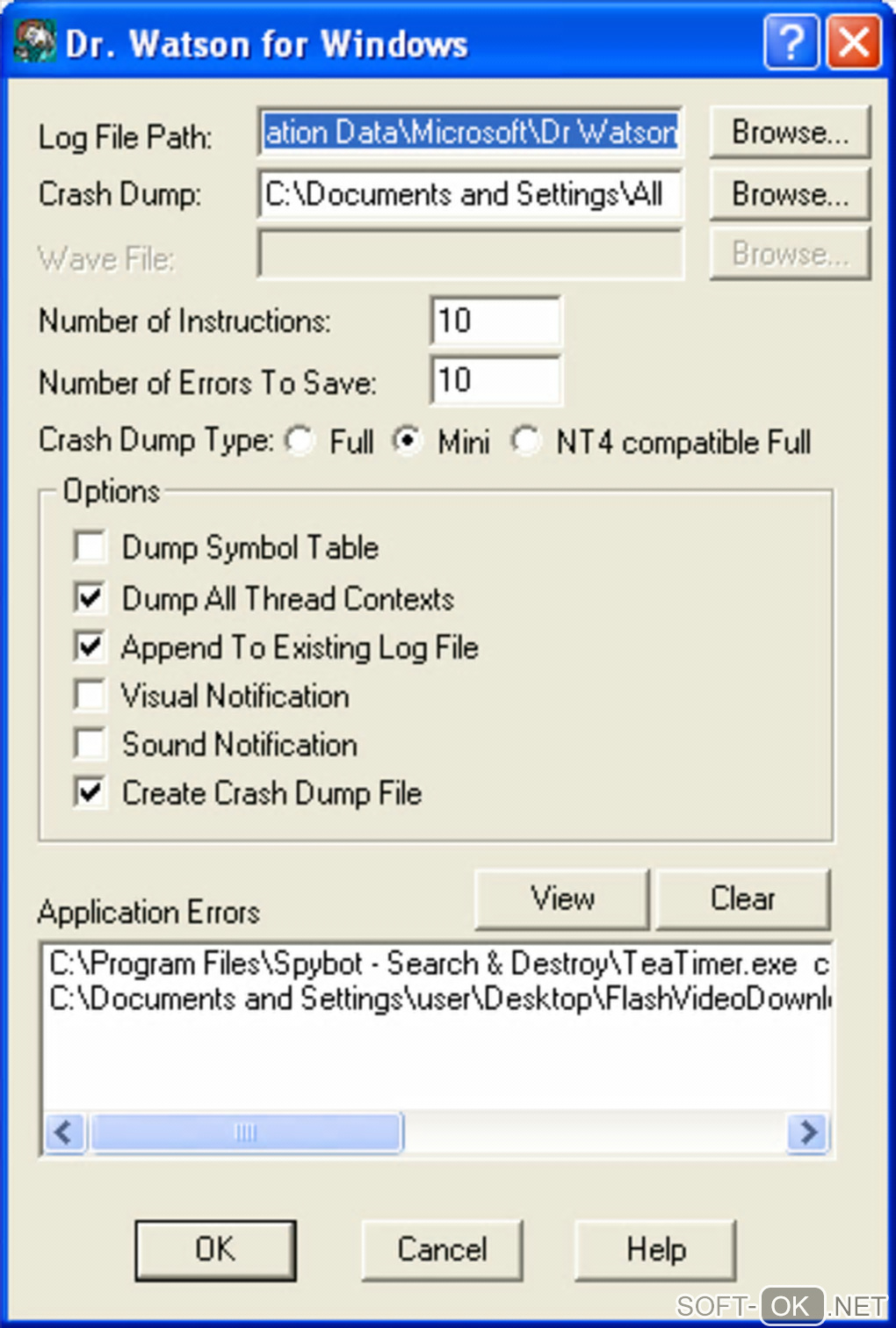896x1328 pixels.
Task: Enable Visual Notification checkbox
Action: [90, 695]
